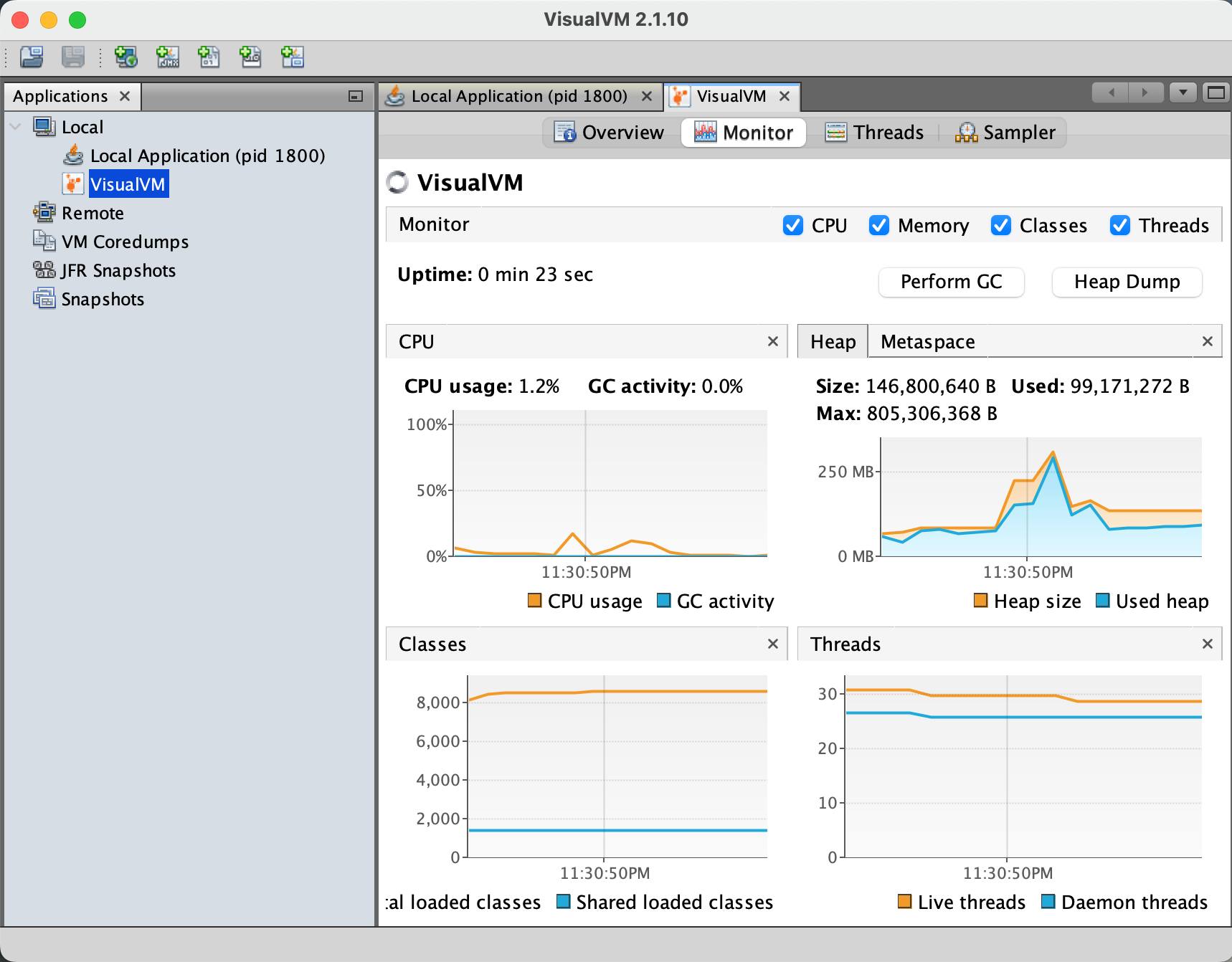Click the VM Coredumps icon in the tree
Viewport: 1232px width, 962px height.
click(x=44, y=242)
